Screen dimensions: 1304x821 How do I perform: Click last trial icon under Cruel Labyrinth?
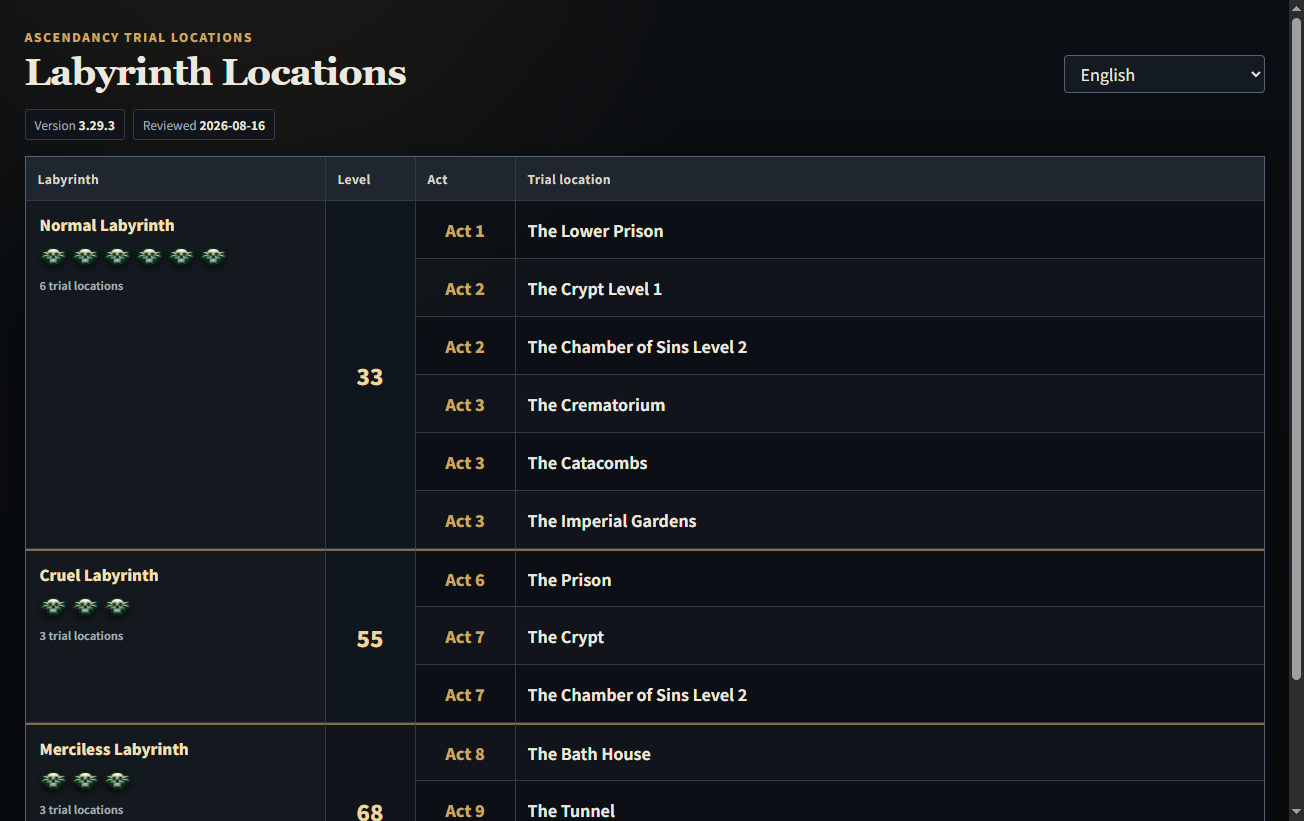tap(118, 607)
